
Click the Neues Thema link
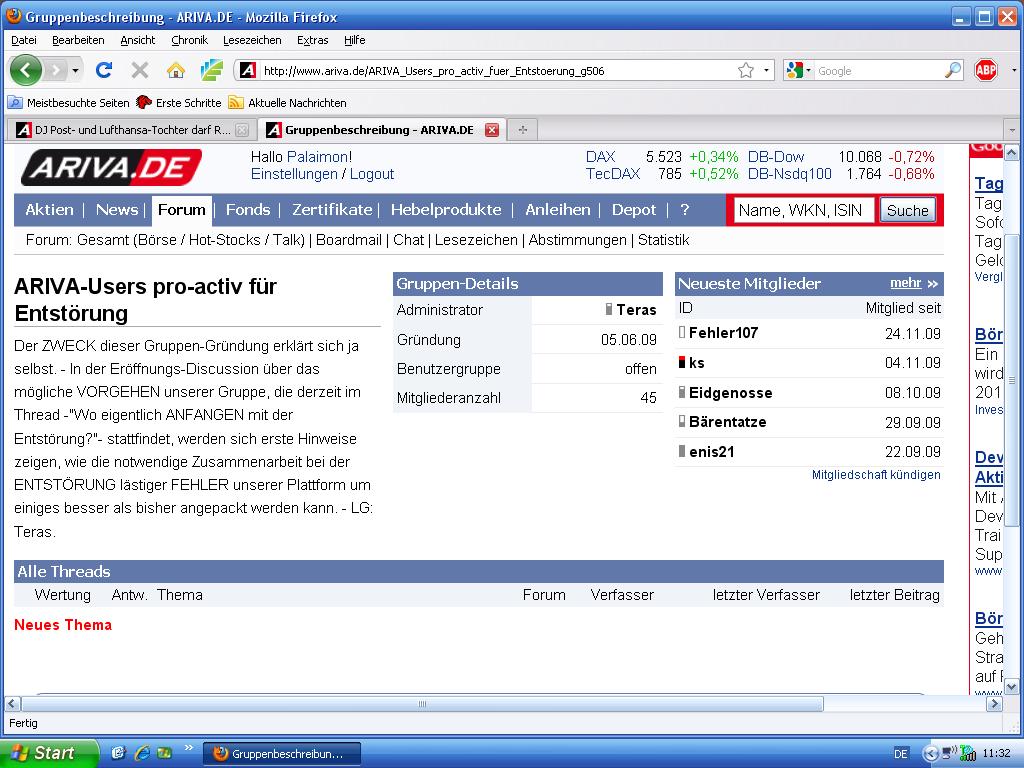tap(63, 625)
